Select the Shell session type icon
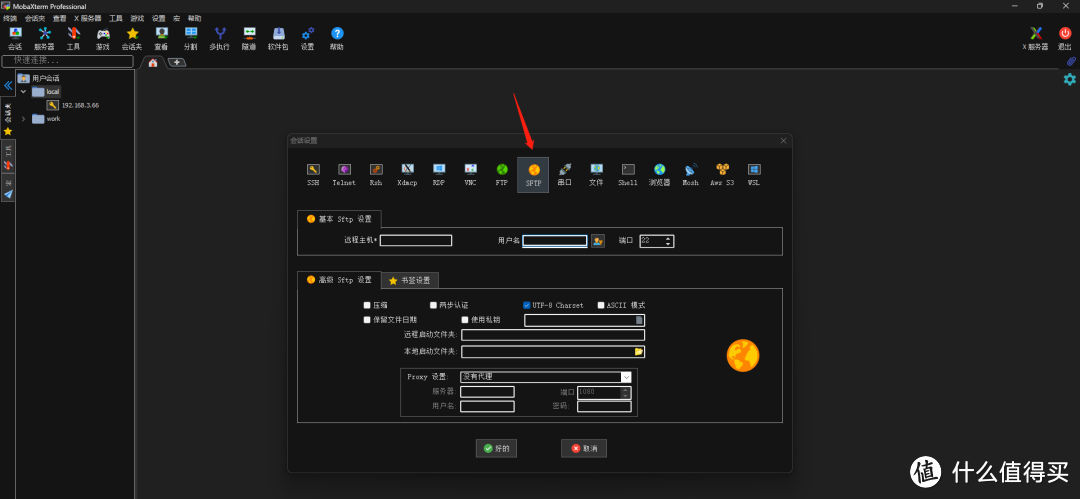1080x499 pixels. click(628, 175)
